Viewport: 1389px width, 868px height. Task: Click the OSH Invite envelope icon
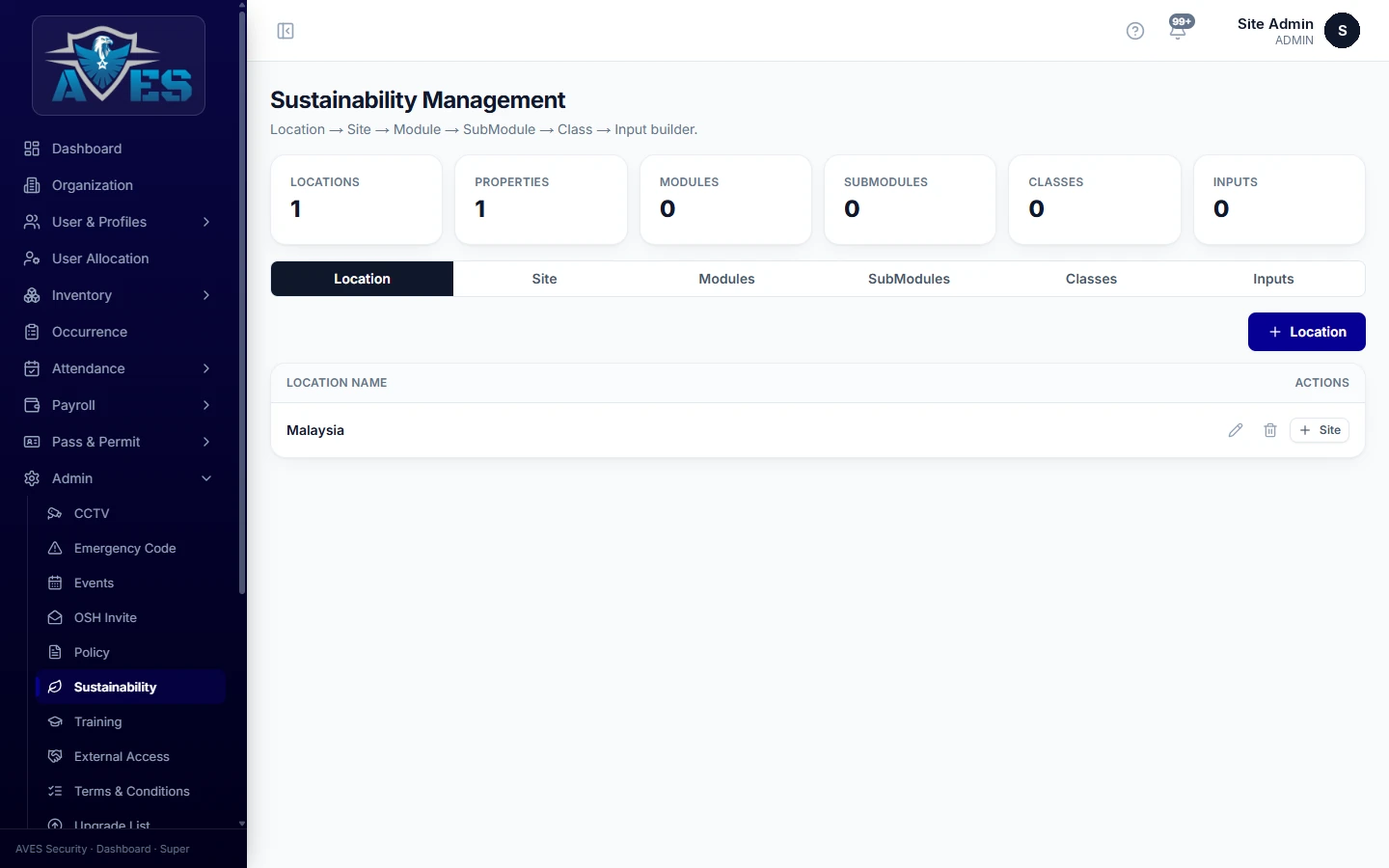55,617
